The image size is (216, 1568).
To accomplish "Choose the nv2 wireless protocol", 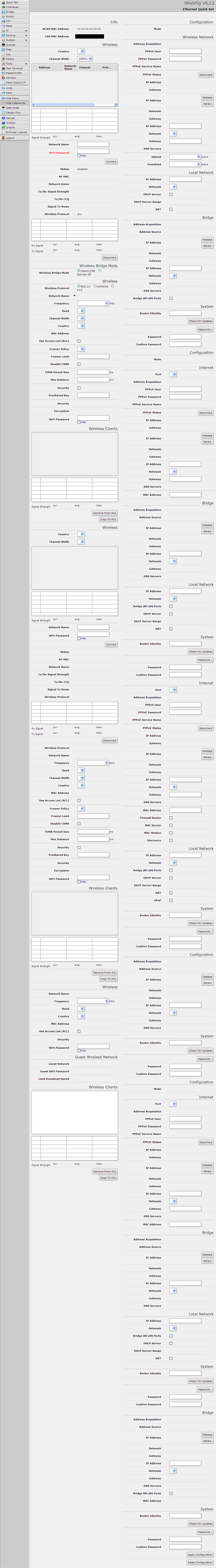I will click(113, 286).
